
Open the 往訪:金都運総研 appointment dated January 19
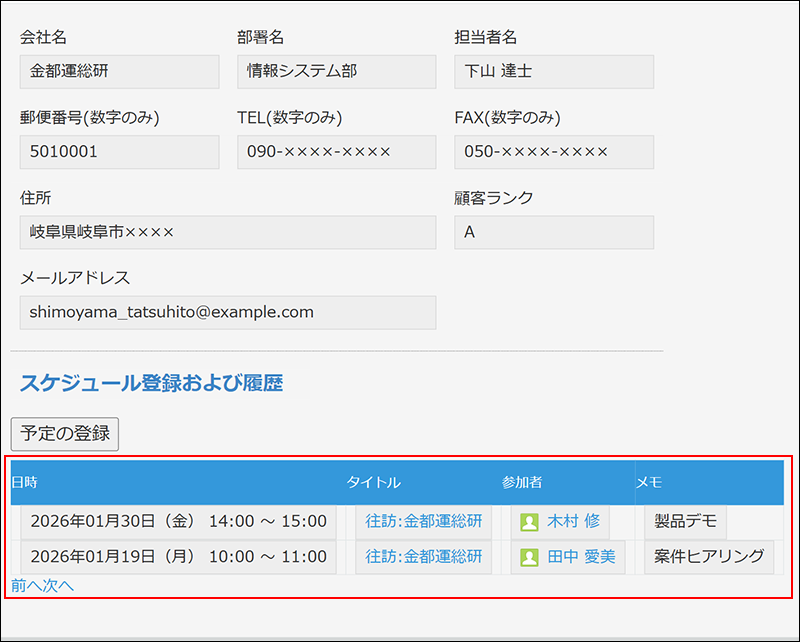424,557
